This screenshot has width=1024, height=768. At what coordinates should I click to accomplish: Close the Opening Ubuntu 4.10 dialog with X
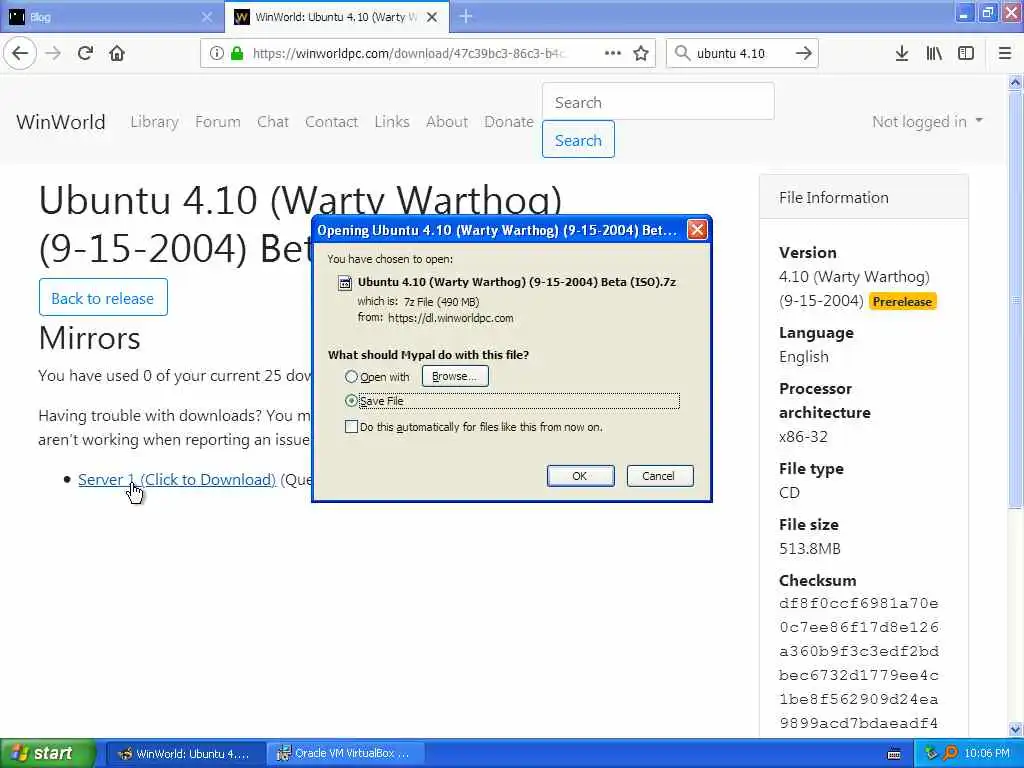coord(697,230)
